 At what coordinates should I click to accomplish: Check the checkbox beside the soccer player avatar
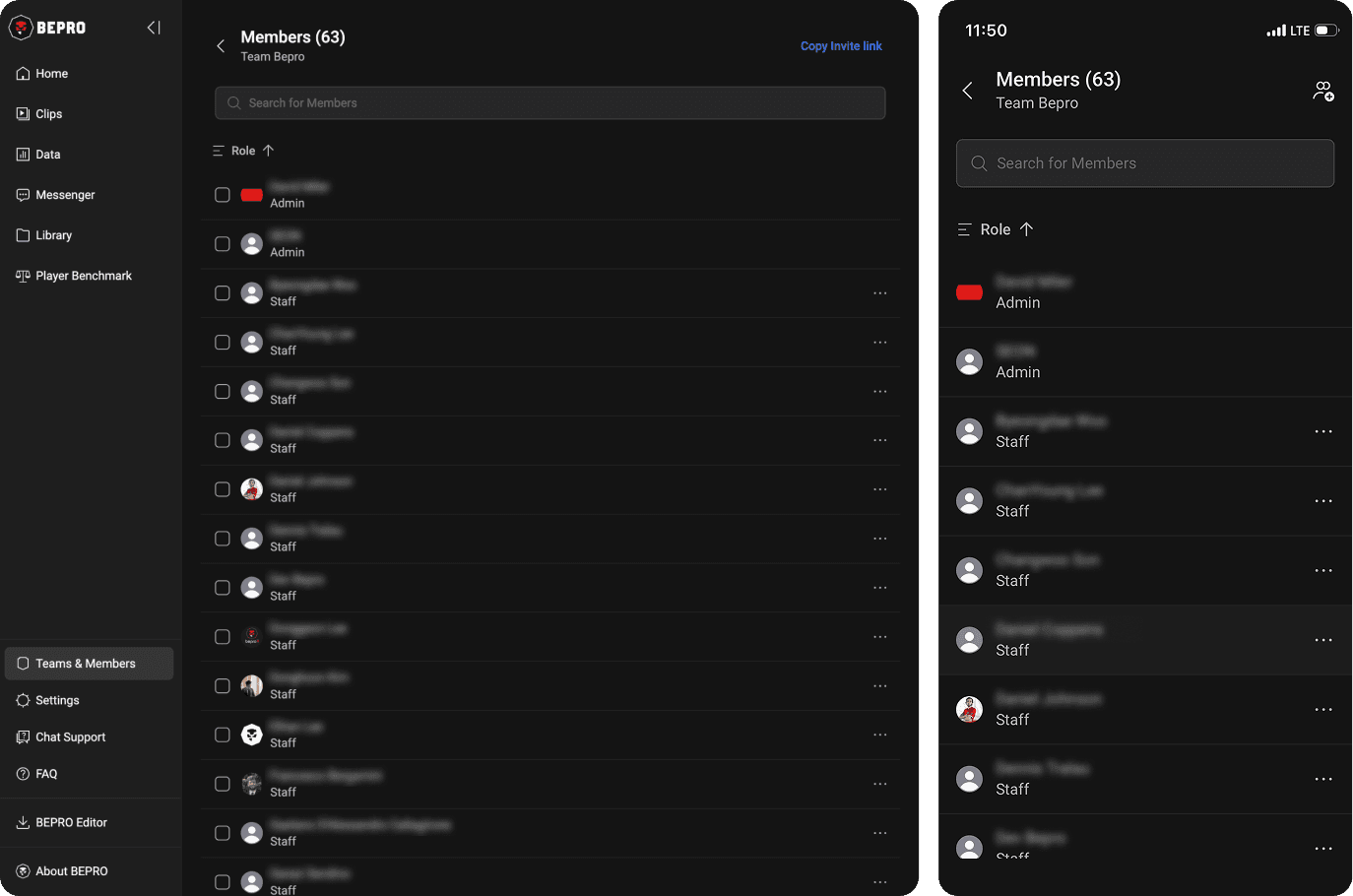(223, 489)
